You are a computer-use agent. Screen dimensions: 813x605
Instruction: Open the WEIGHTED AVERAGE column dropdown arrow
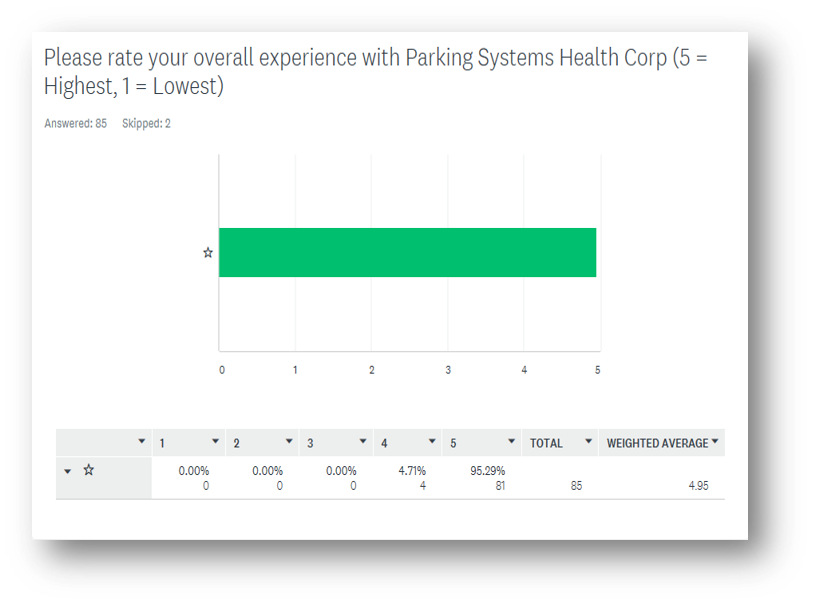(715, 441)
